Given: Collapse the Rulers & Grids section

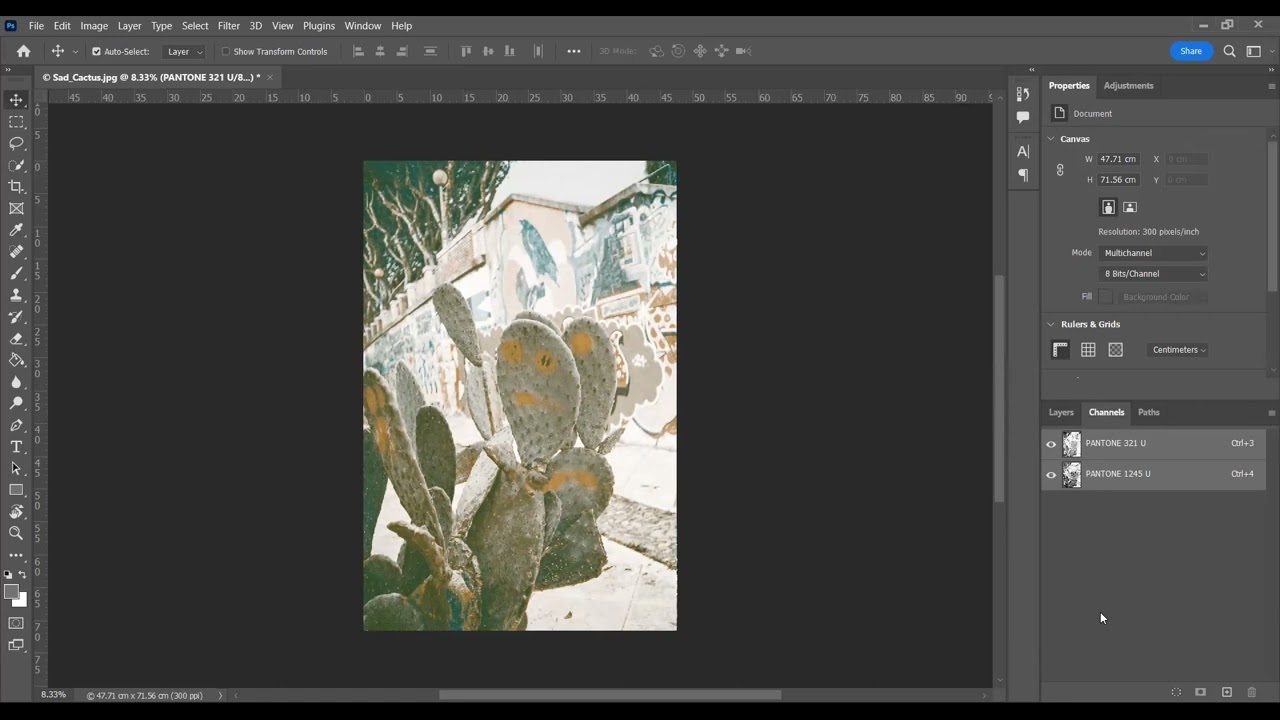Looking at the screenshot, I should pos(1051,324).
